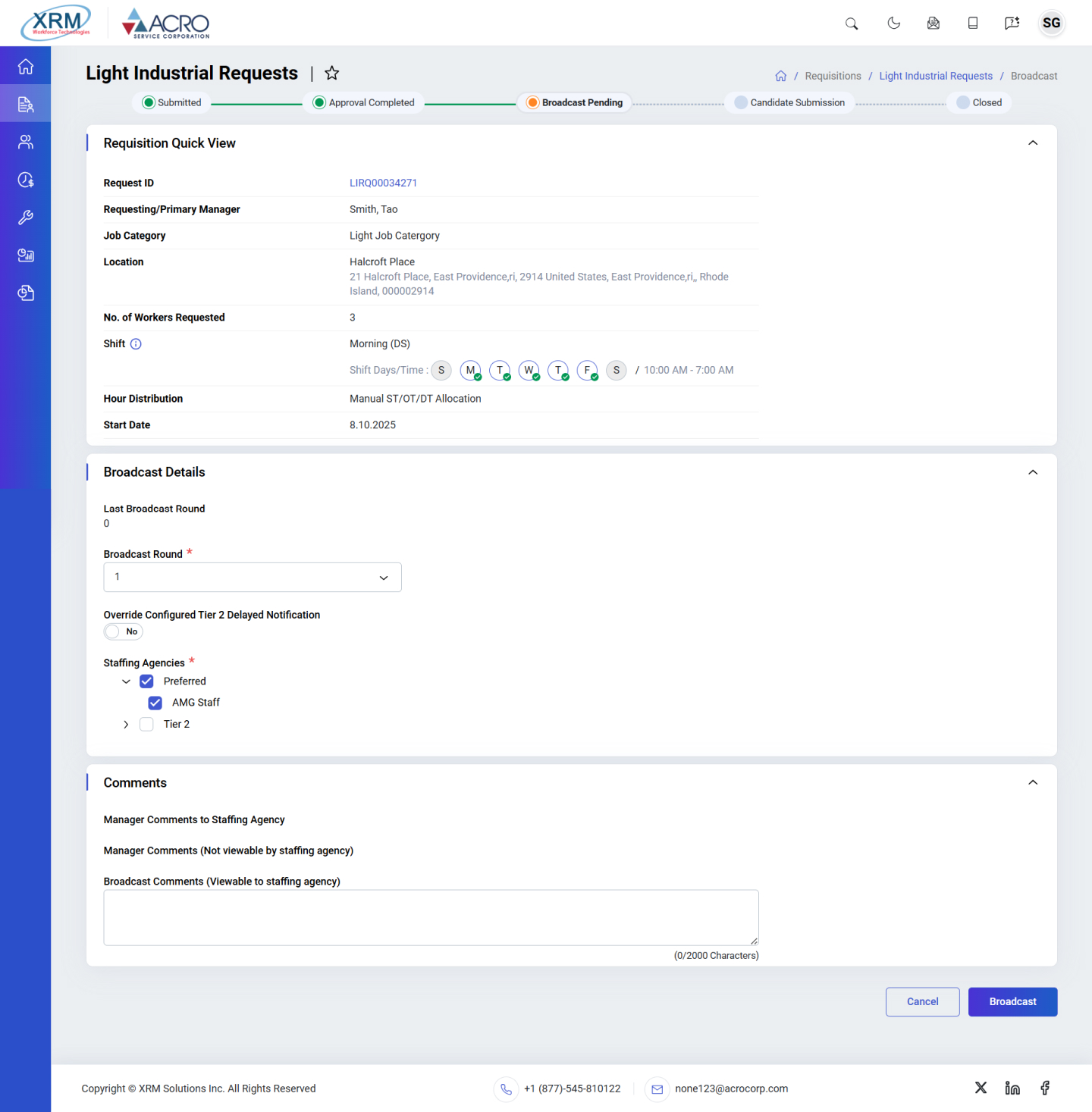Go to Light Industrial Requests breadcrumb
1092x1112 pixels.
point(935,76)
